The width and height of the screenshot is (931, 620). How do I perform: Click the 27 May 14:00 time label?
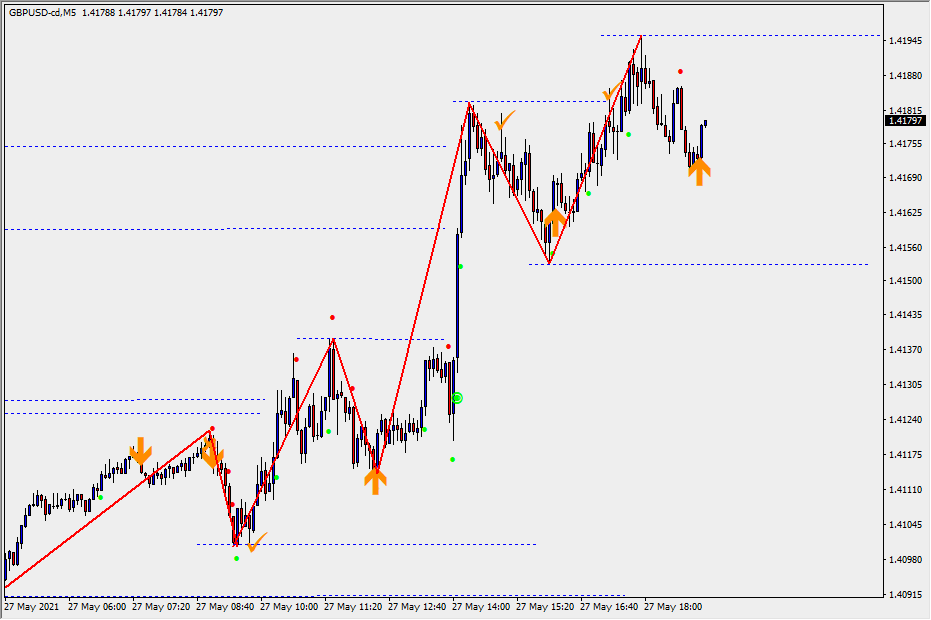(x=482, y=606)
